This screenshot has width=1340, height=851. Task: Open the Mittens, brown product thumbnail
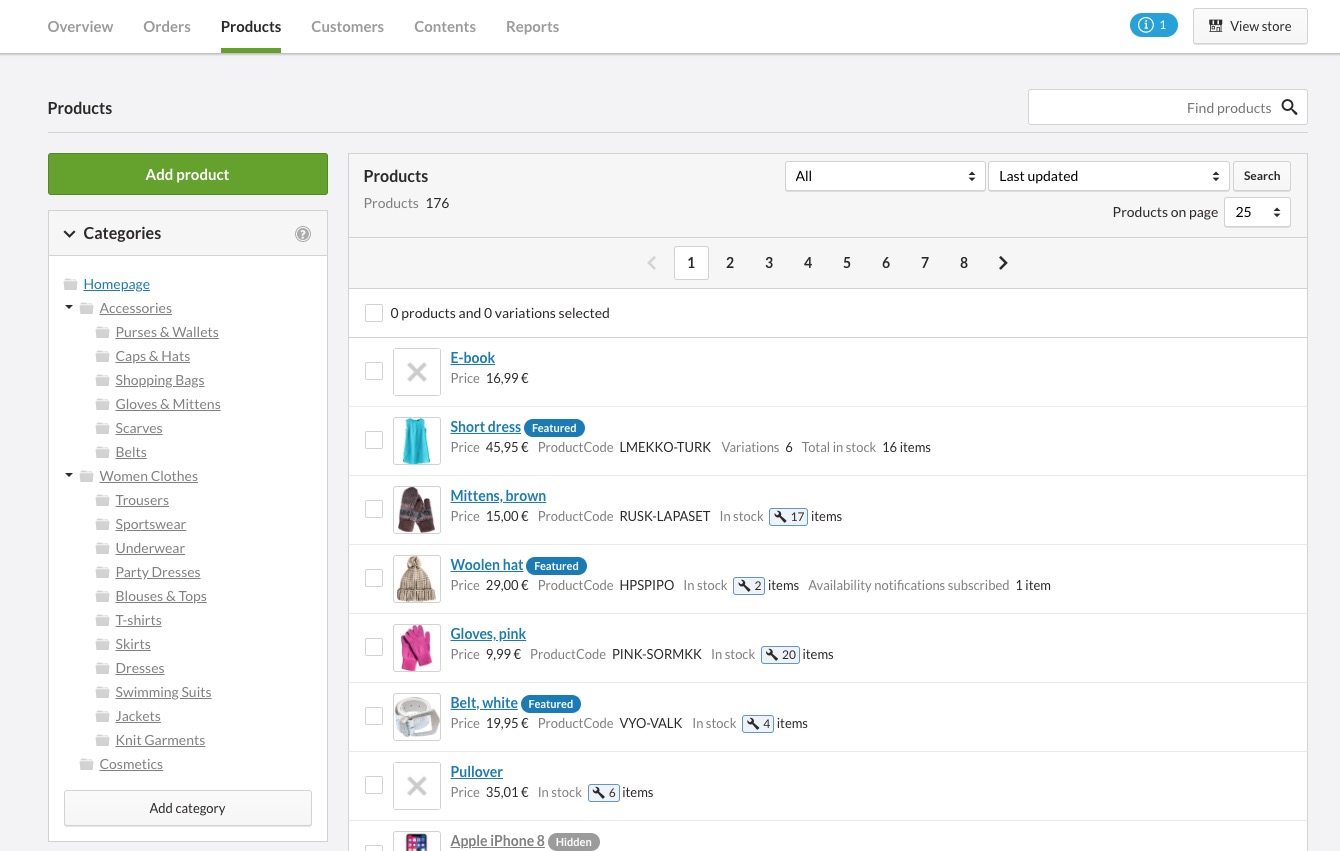(x=417, y=510)
